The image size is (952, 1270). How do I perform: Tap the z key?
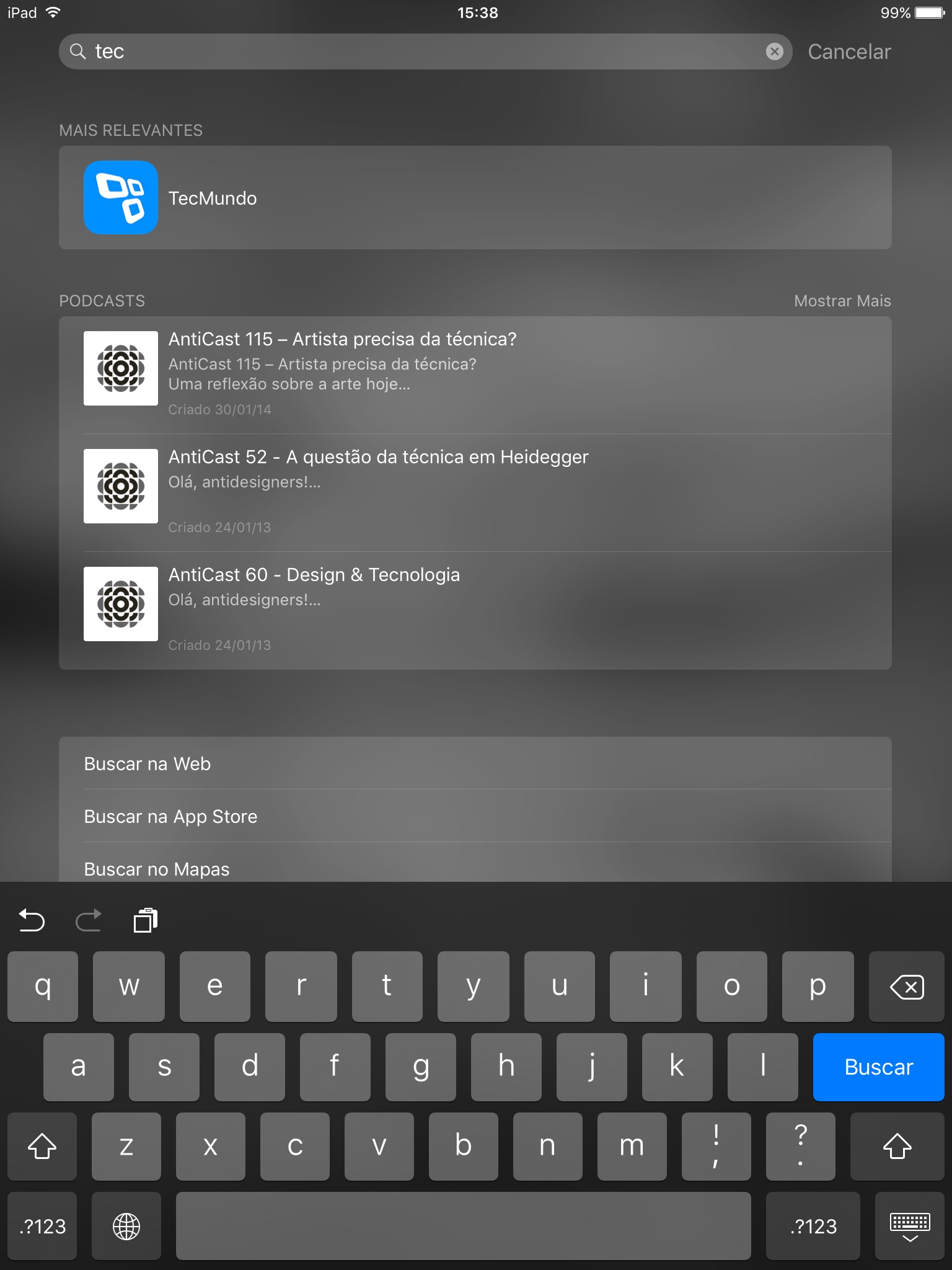126,1146
